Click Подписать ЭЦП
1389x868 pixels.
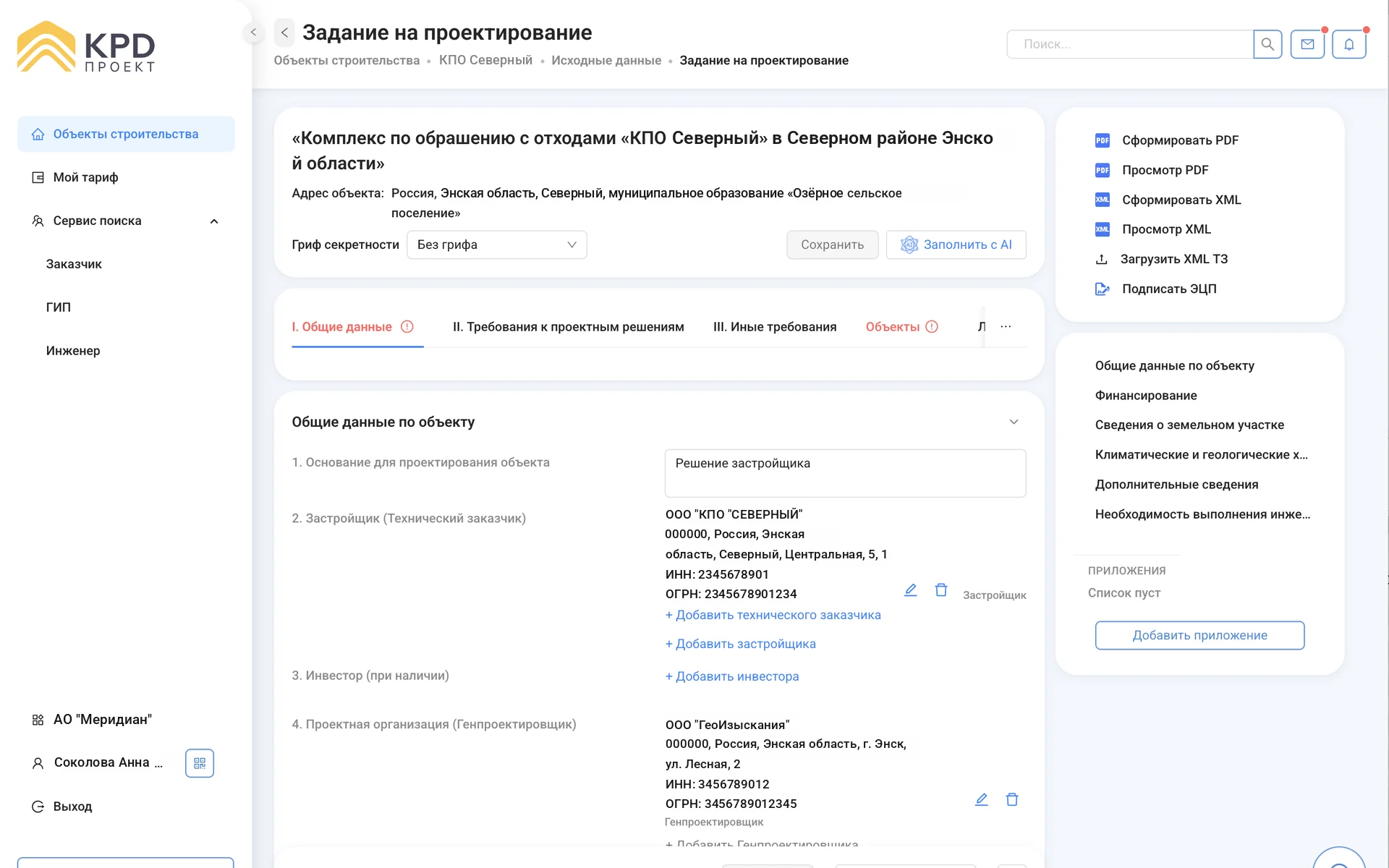tap(1156, 289)
